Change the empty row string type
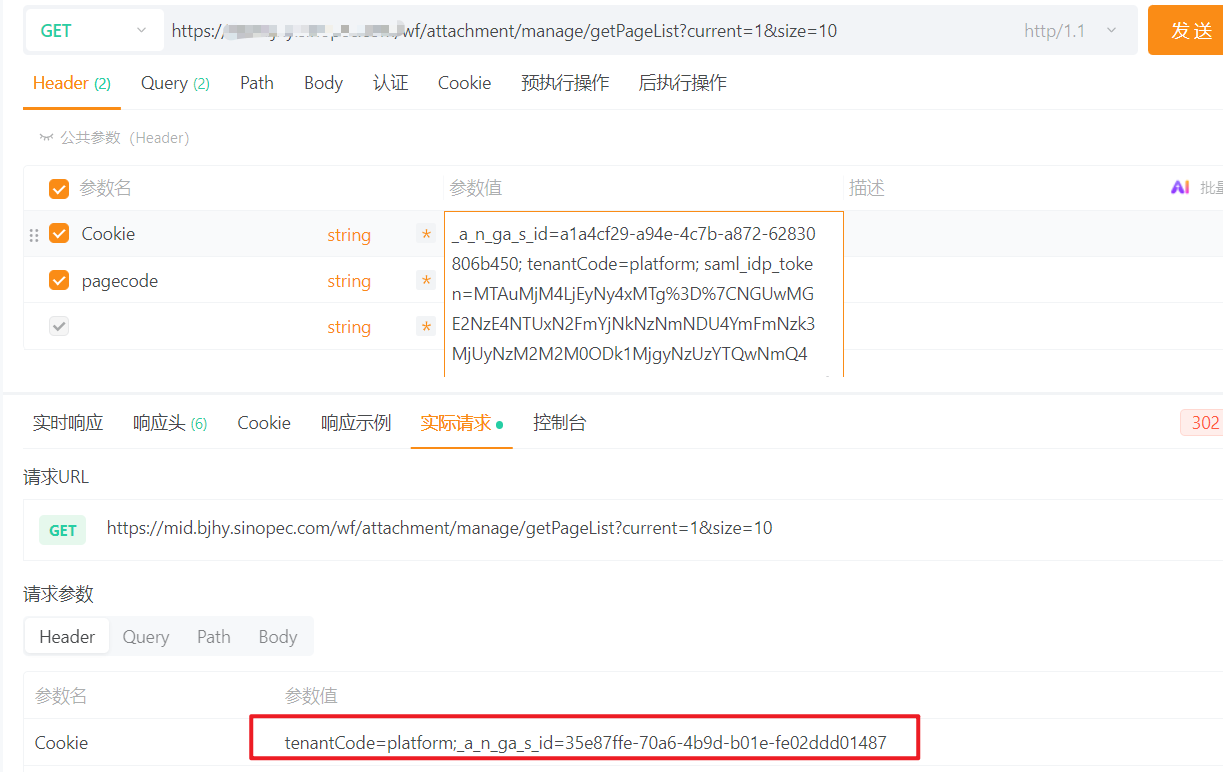The width and height of the screenshot is (1223, 772). click(x=349, y=327)
